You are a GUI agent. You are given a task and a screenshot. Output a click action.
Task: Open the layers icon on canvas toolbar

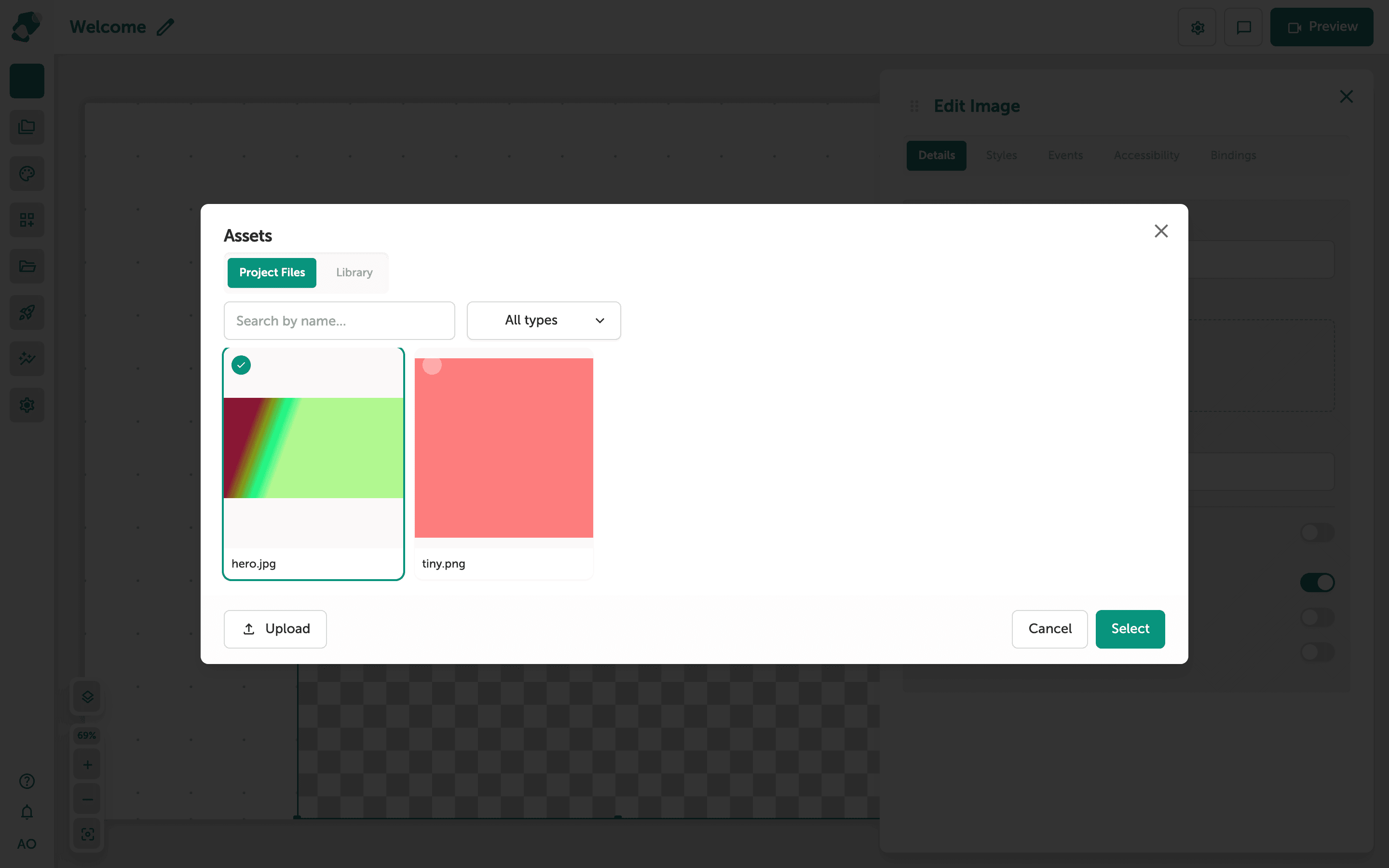point(87,697)
